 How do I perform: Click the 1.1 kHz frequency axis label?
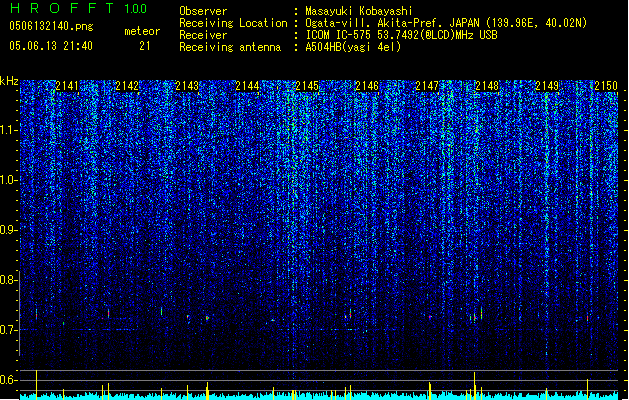[9, 130]
